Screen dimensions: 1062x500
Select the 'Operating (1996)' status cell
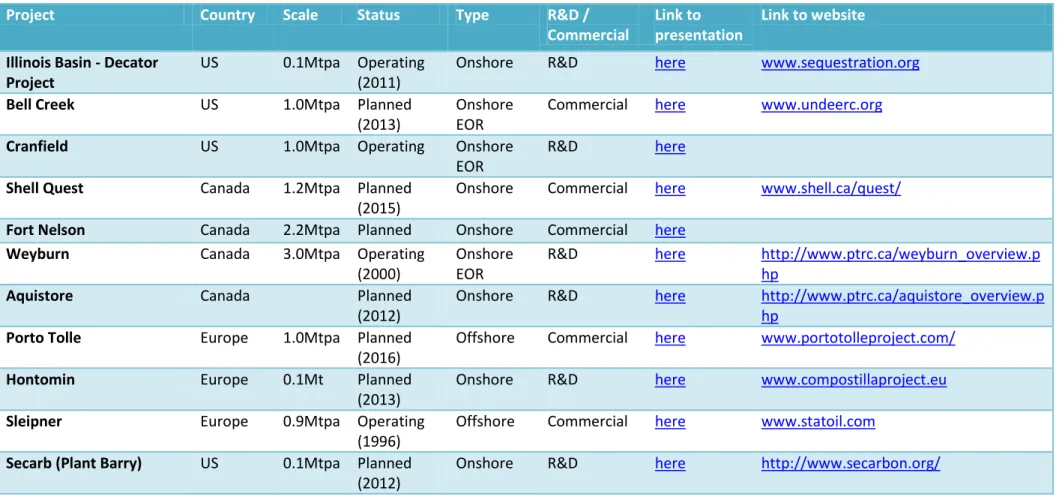391,432
